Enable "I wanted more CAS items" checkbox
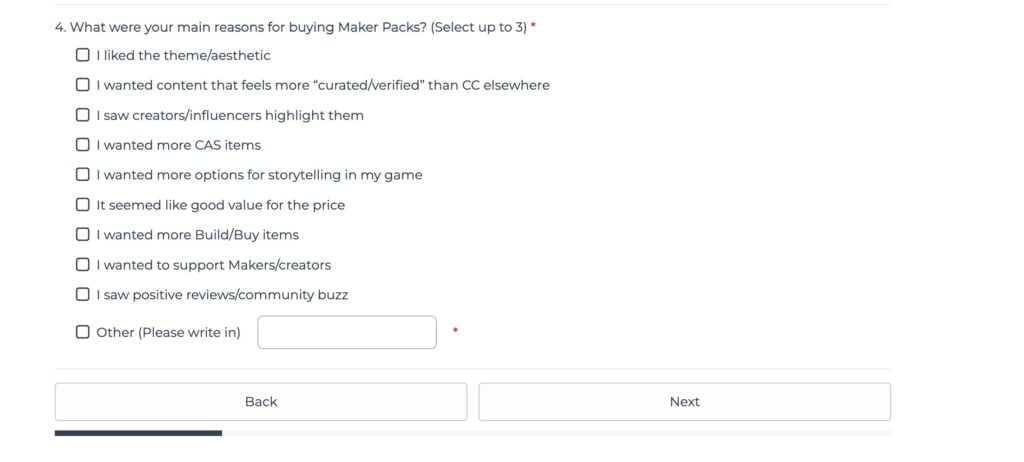The image size is (1024, 462). point(83,145)
